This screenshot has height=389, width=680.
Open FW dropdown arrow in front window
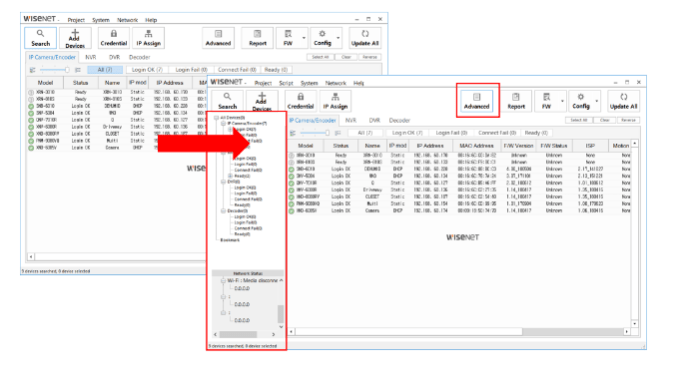point(562,101)
